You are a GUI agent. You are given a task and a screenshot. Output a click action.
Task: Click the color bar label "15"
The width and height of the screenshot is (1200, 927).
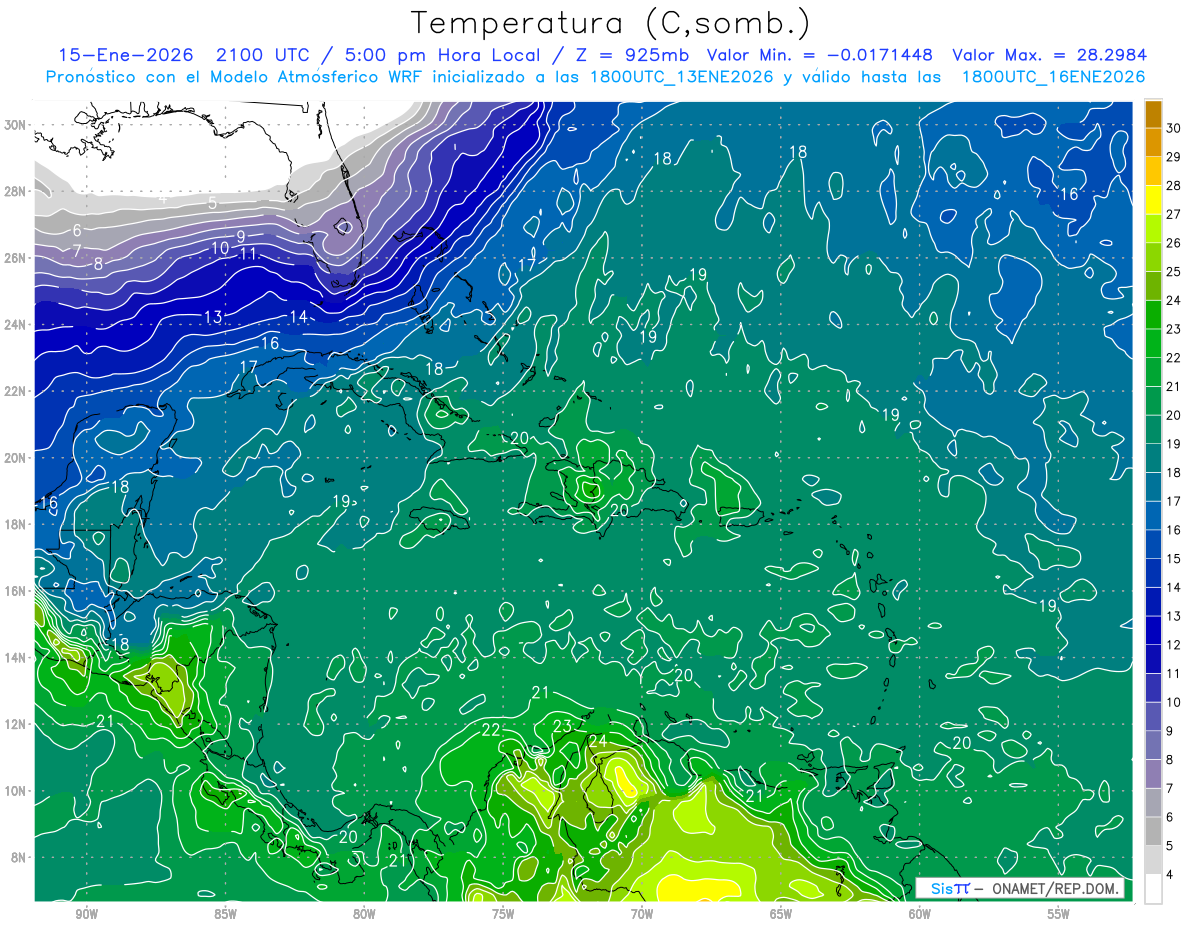pos(1174,558)
